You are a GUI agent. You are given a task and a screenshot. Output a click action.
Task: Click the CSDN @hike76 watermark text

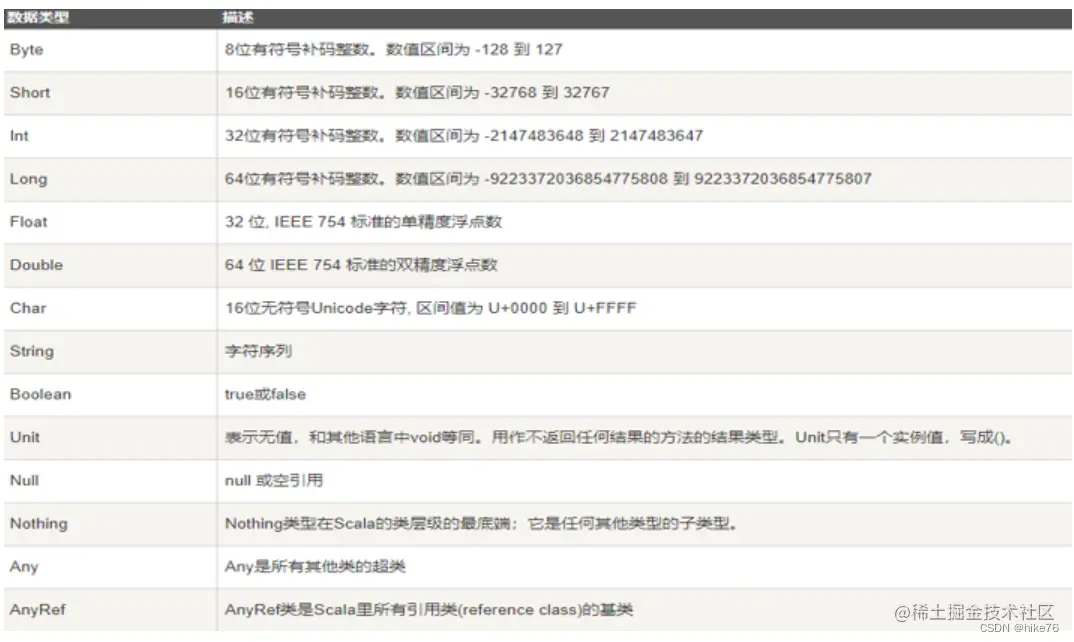1003,627
